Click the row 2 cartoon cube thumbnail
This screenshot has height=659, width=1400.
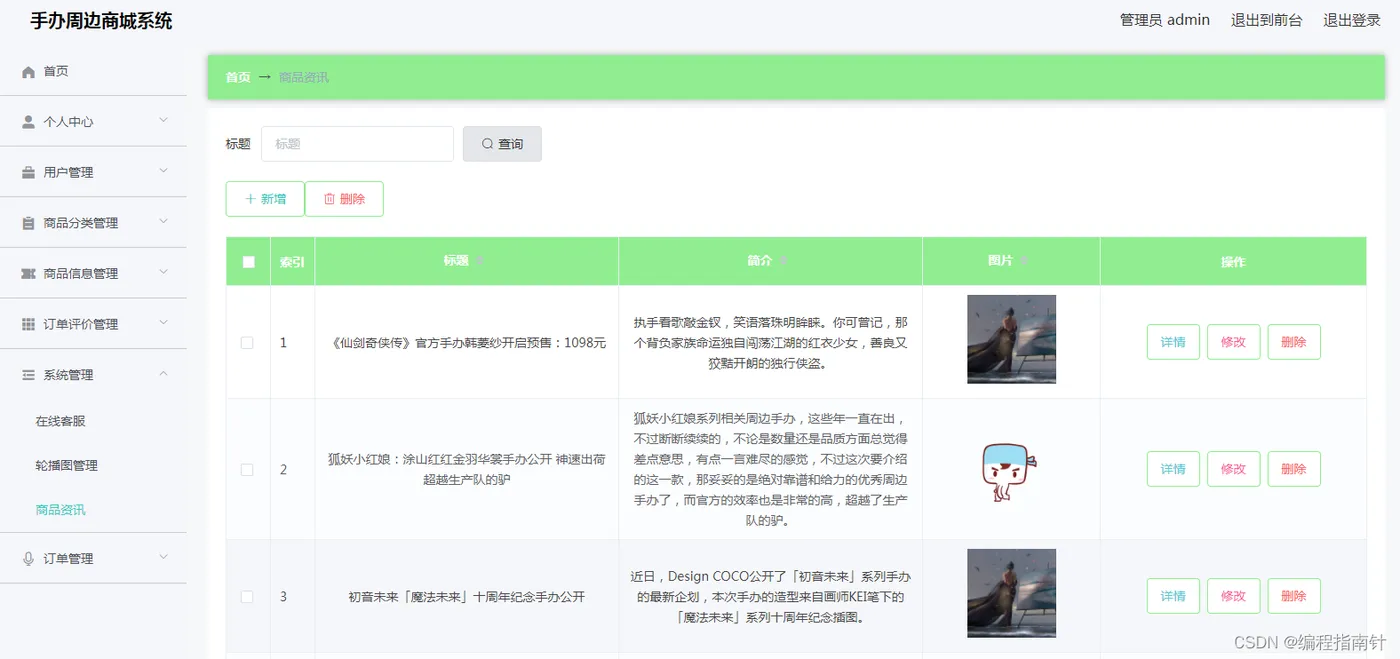point(1011,469)
